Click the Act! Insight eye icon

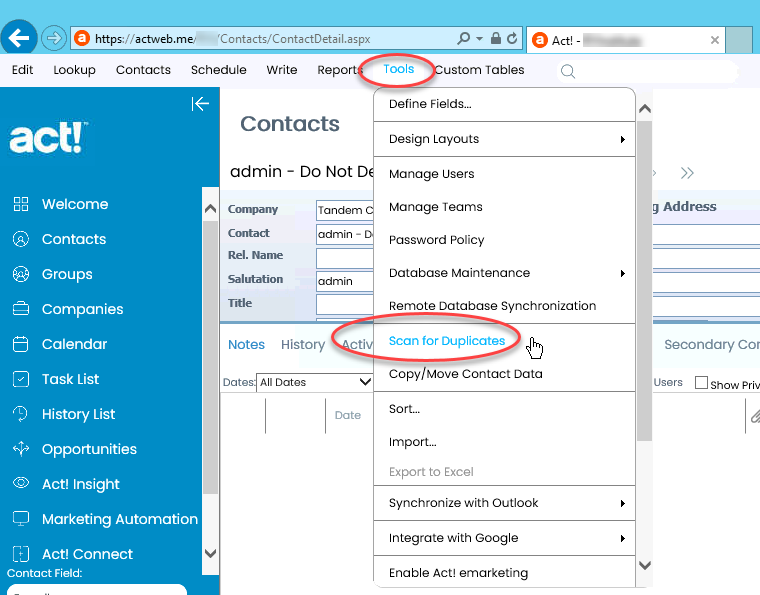[21, 483]
